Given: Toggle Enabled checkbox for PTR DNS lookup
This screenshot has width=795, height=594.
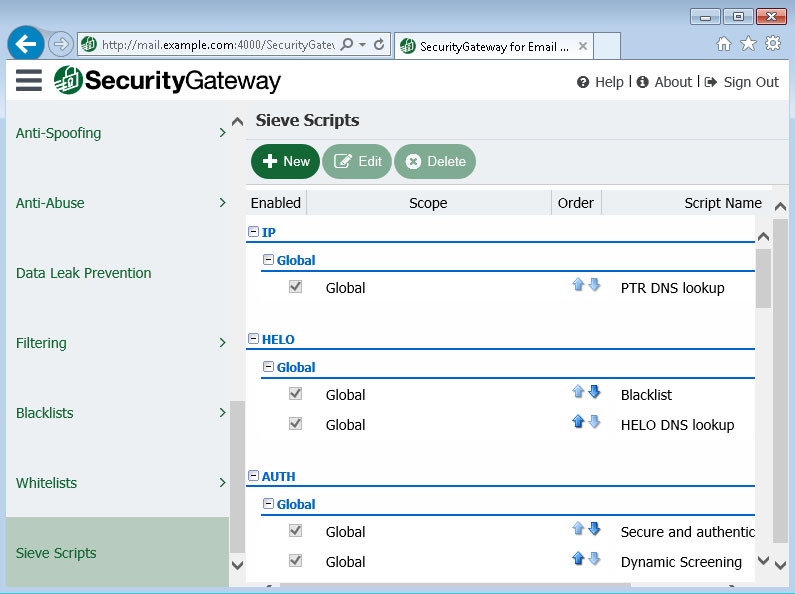Looking at the screenshot, I should coord(295,286).
